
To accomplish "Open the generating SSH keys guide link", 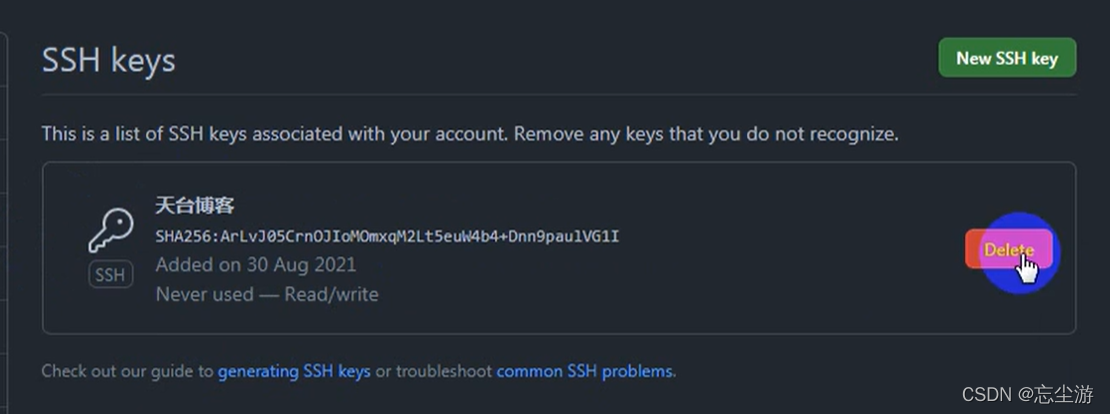I will click(x=294, y=371).
